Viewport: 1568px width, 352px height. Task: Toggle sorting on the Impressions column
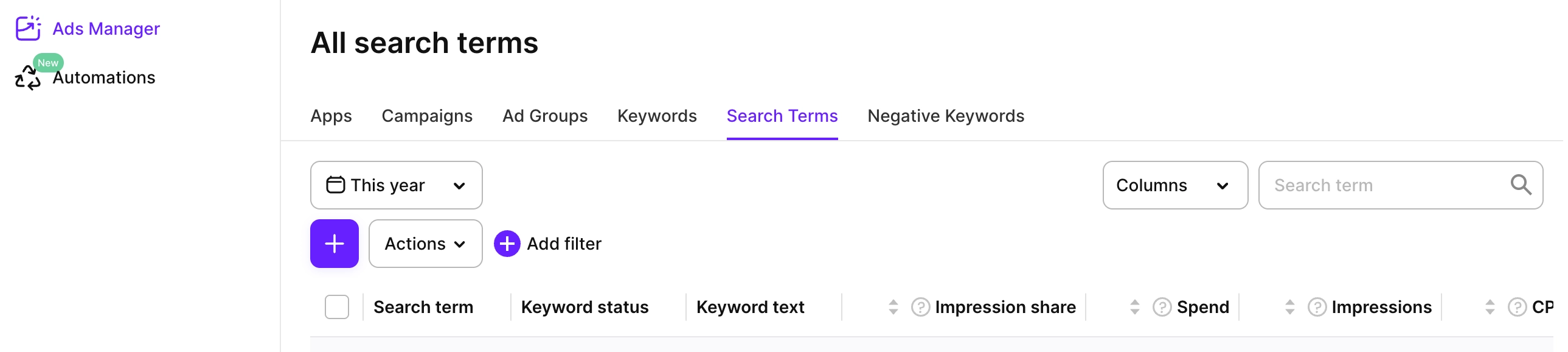point(1289,307)
